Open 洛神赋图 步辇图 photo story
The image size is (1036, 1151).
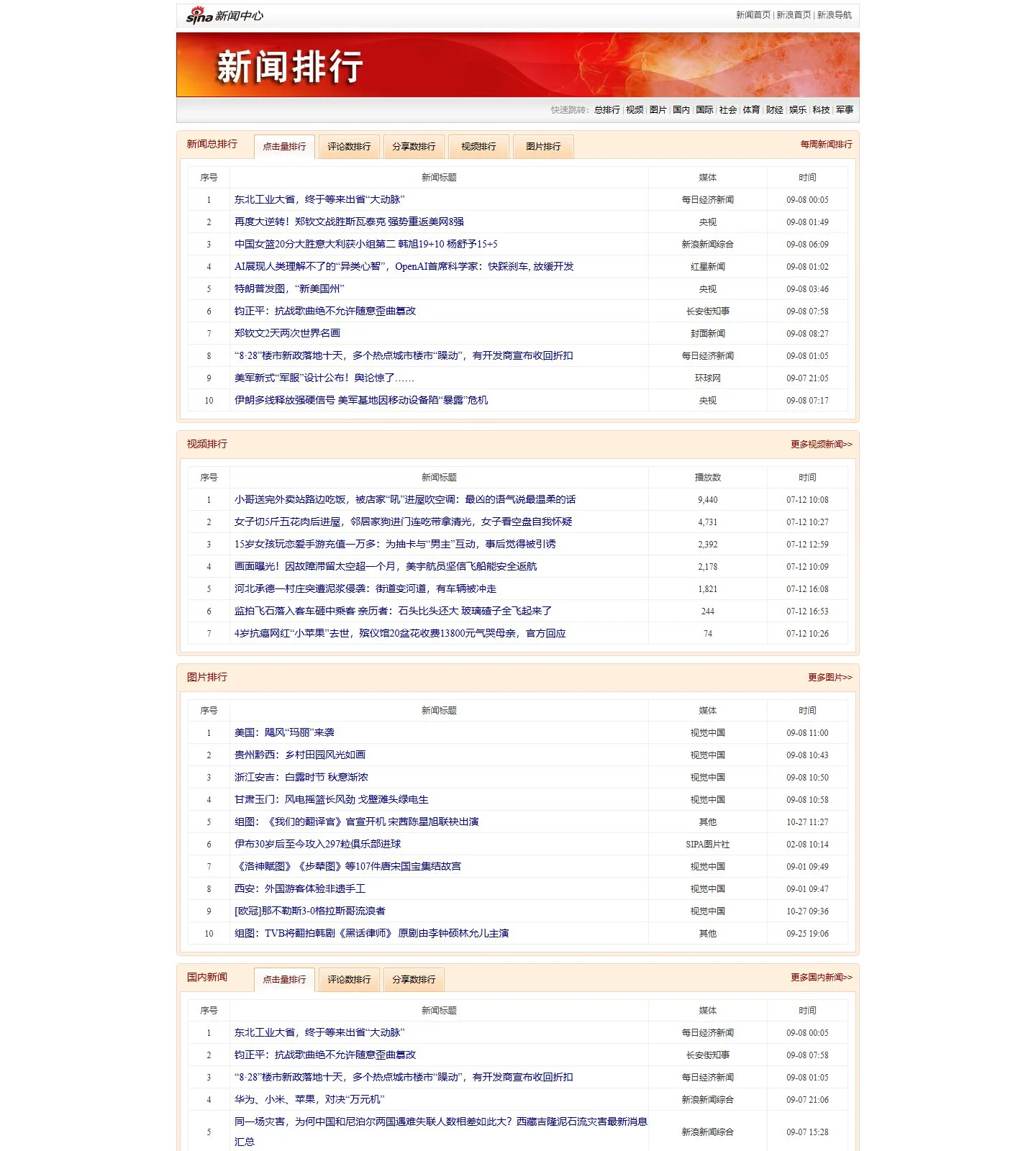point(348,866)
